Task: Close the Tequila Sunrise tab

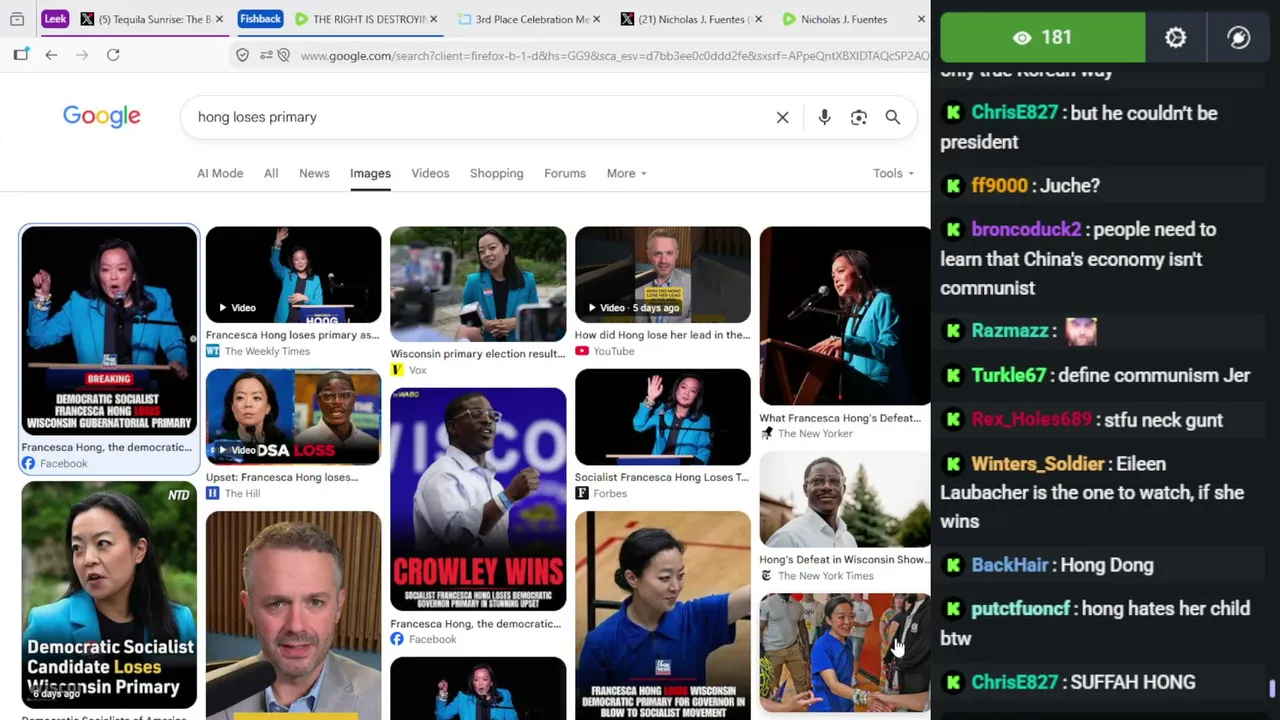Action: click(x=219, y=19)
